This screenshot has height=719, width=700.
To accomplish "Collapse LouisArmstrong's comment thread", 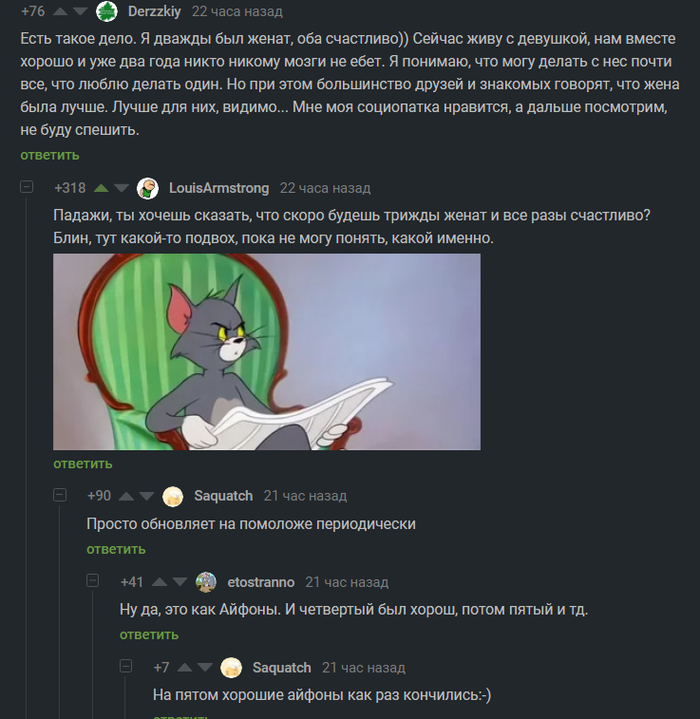I will [27, 187].
